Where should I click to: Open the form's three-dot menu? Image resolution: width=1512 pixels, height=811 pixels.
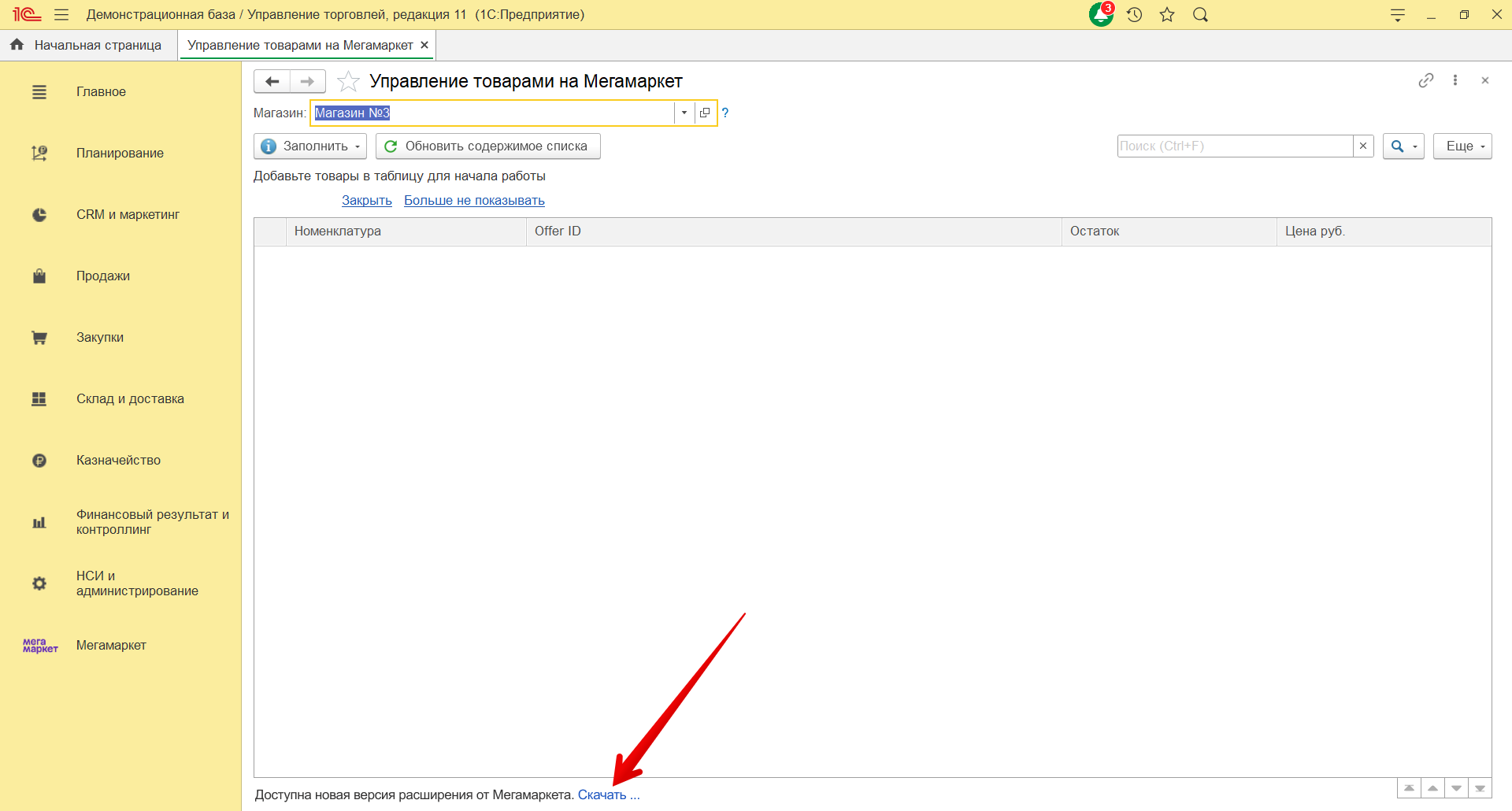coord(1455,80)
